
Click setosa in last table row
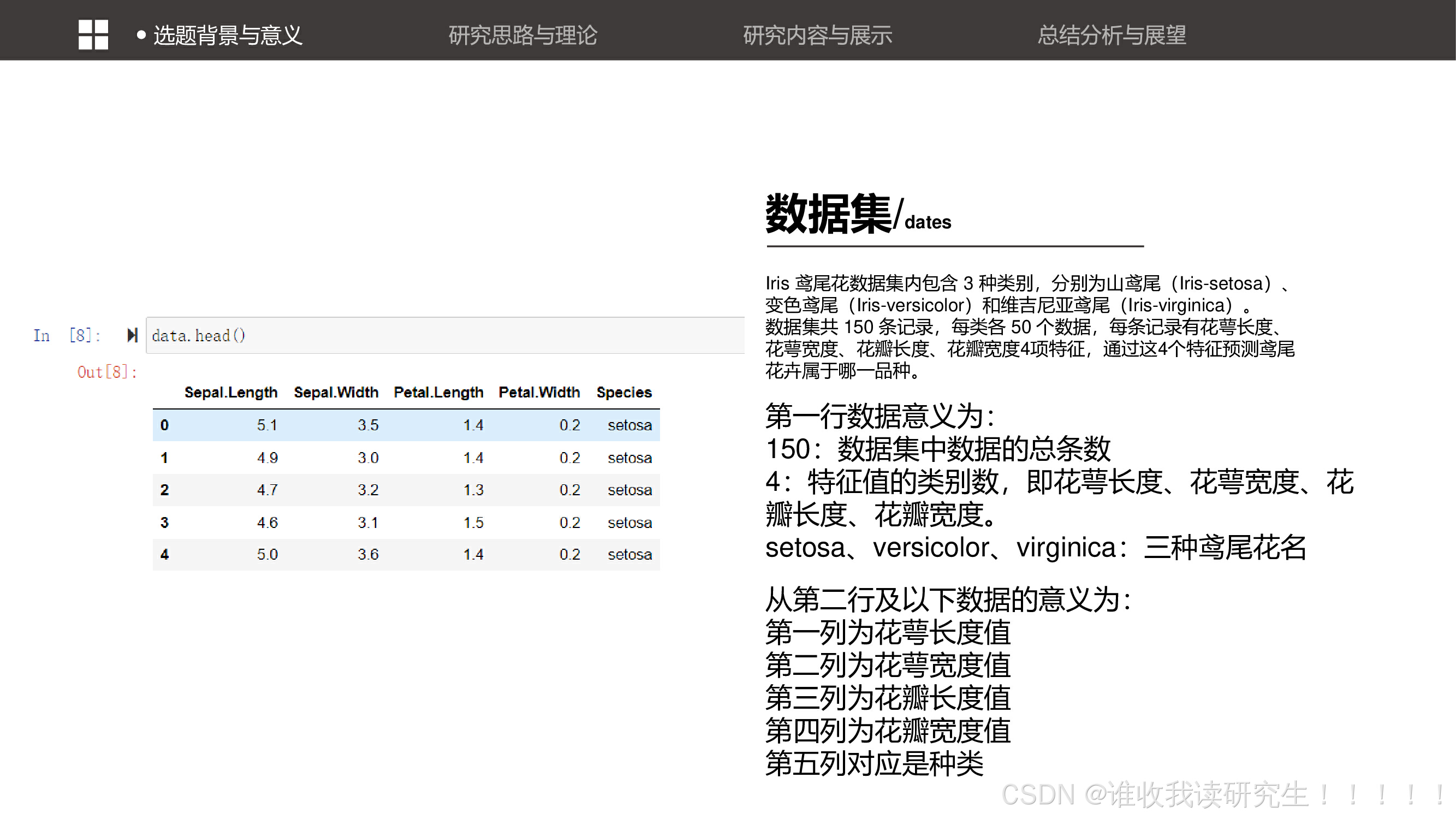[x=629, y=555]
